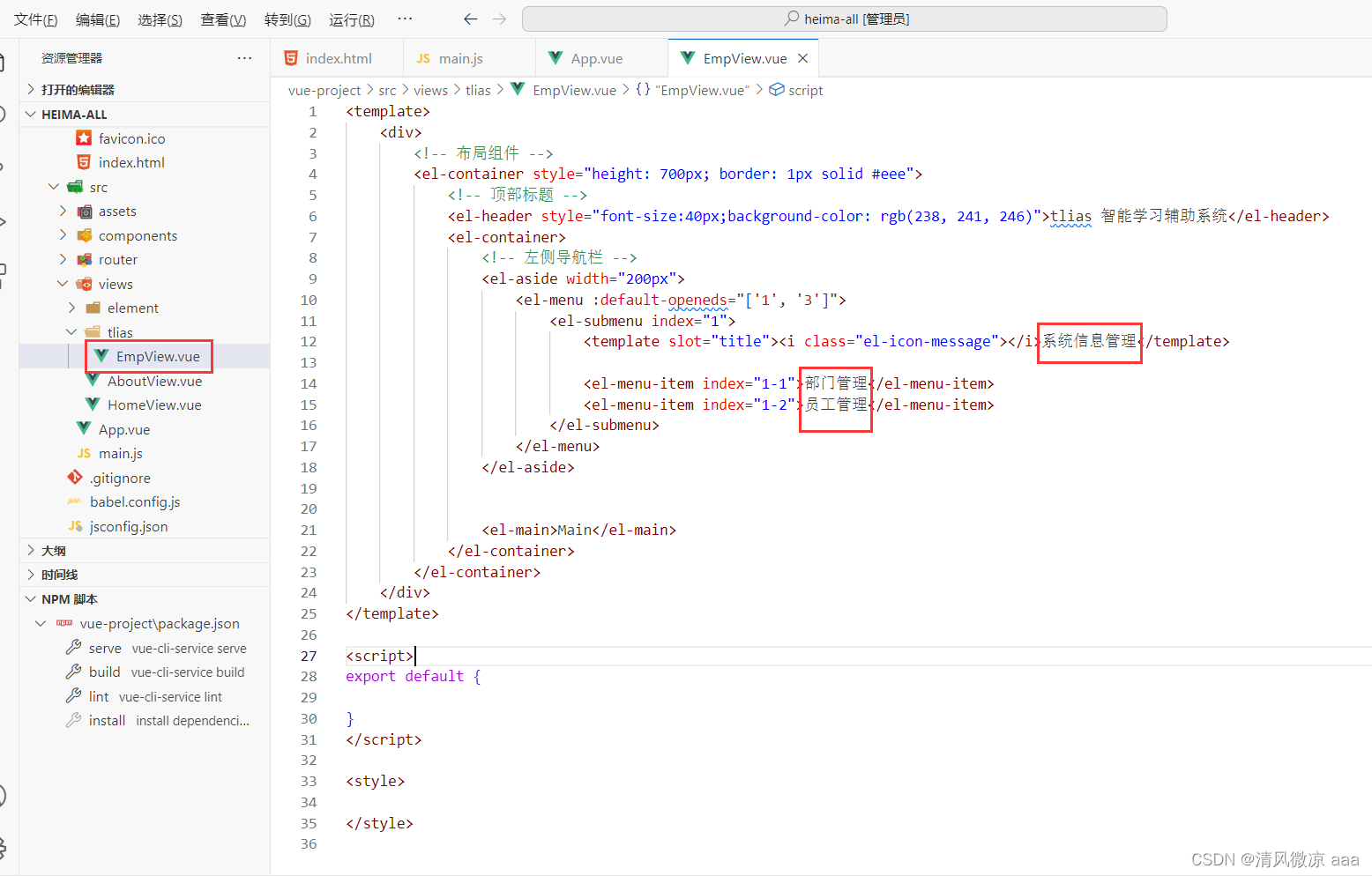Go forward with the right arrow
The height and width of the screenshot is (876, 1372).
(x=500, y=19)
